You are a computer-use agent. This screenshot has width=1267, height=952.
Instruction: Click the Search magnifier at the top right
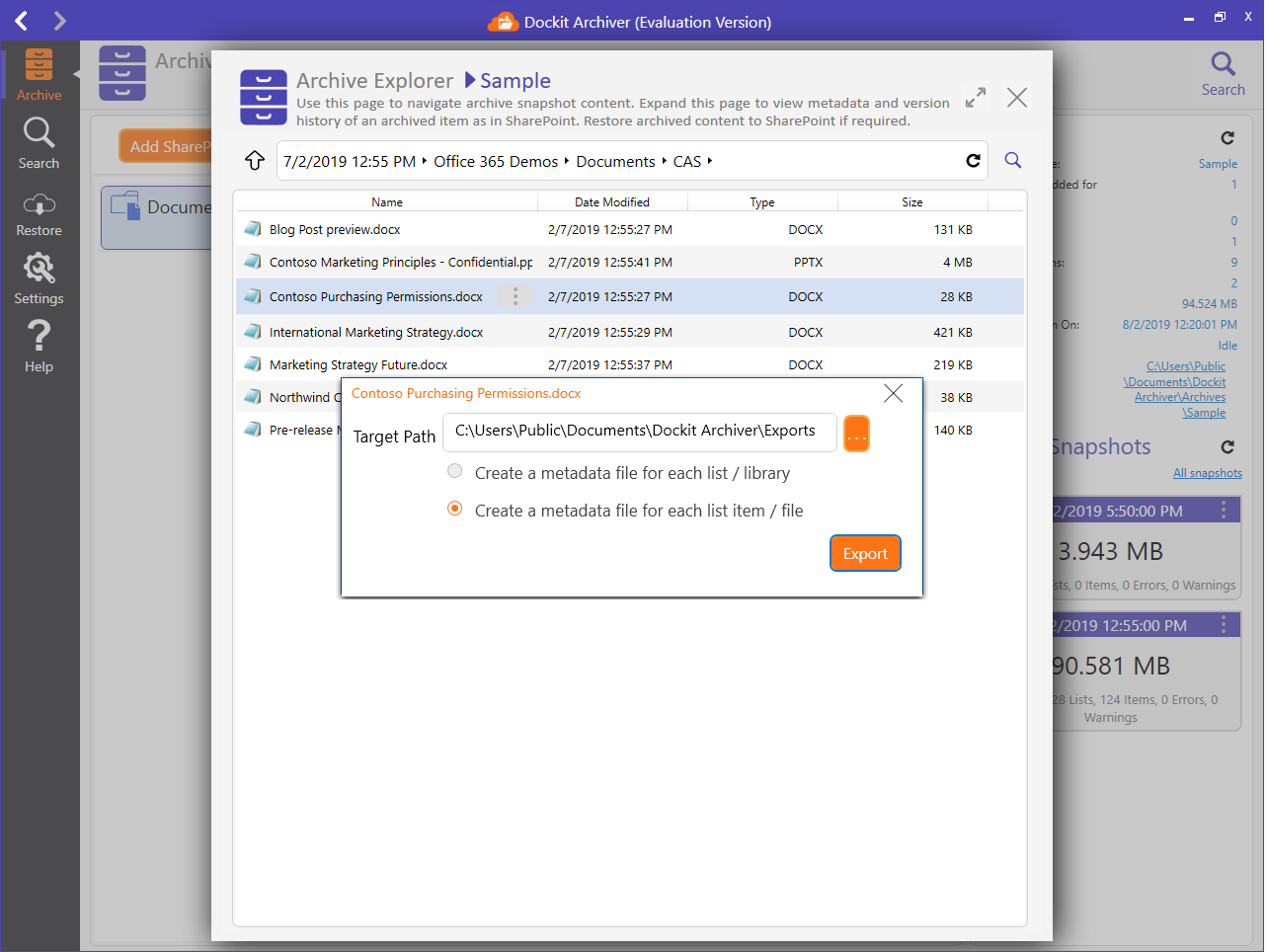[1223, 74]
